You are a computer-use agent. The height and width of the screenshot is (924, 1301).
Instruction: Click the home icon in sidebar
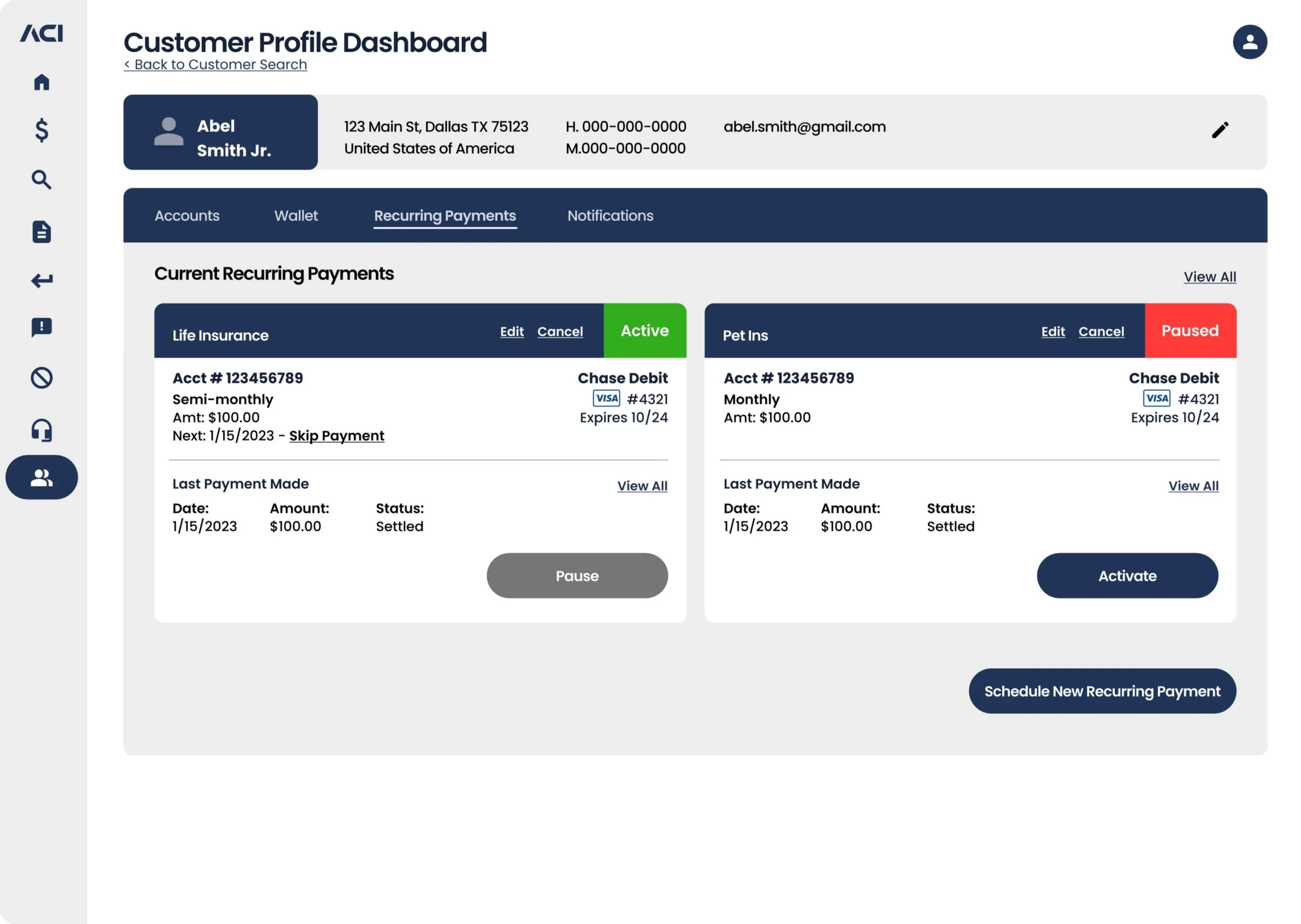point(41,82)
